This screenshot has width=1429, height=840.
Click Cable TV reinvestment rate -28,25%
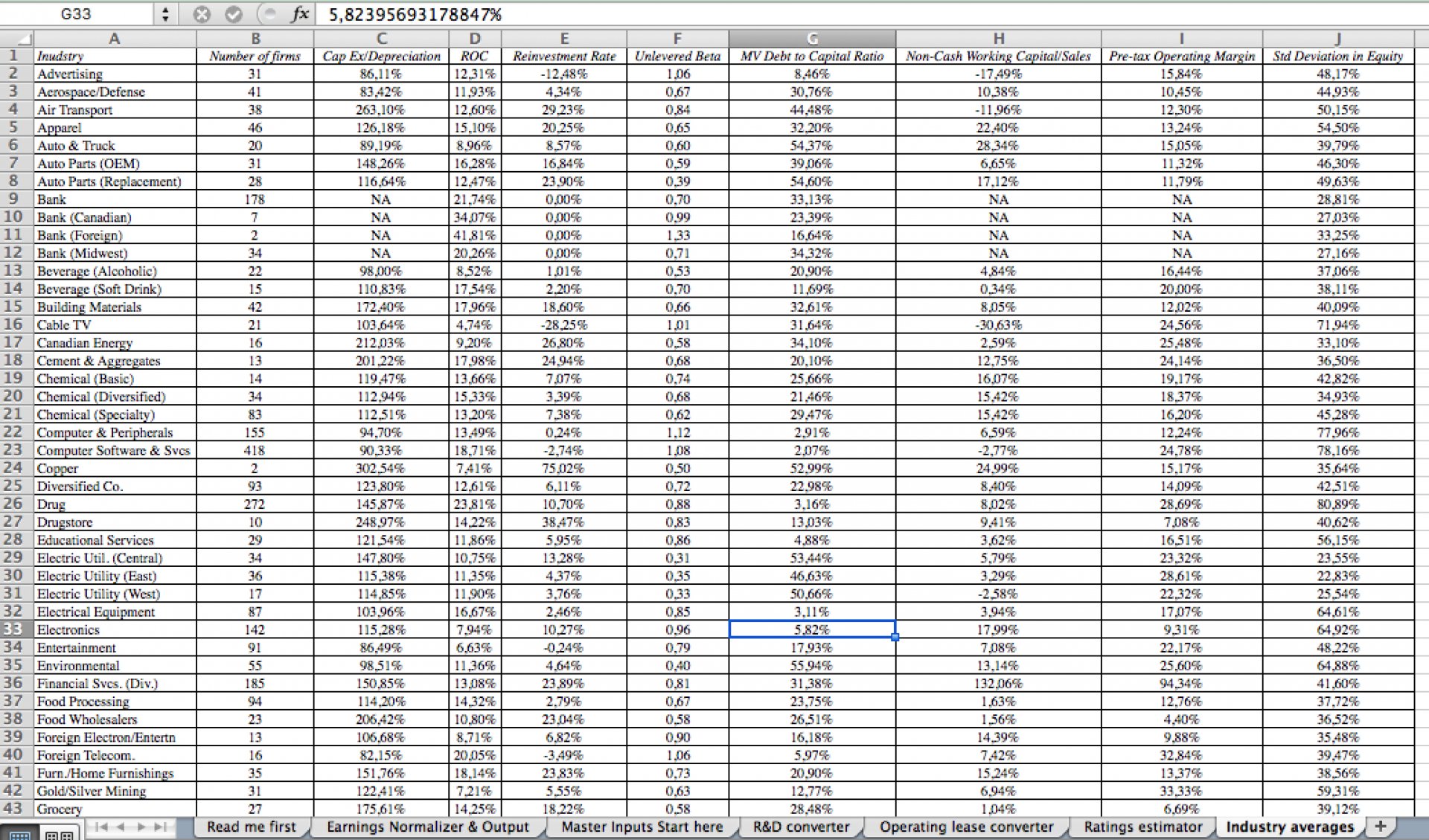pos(564,325)
